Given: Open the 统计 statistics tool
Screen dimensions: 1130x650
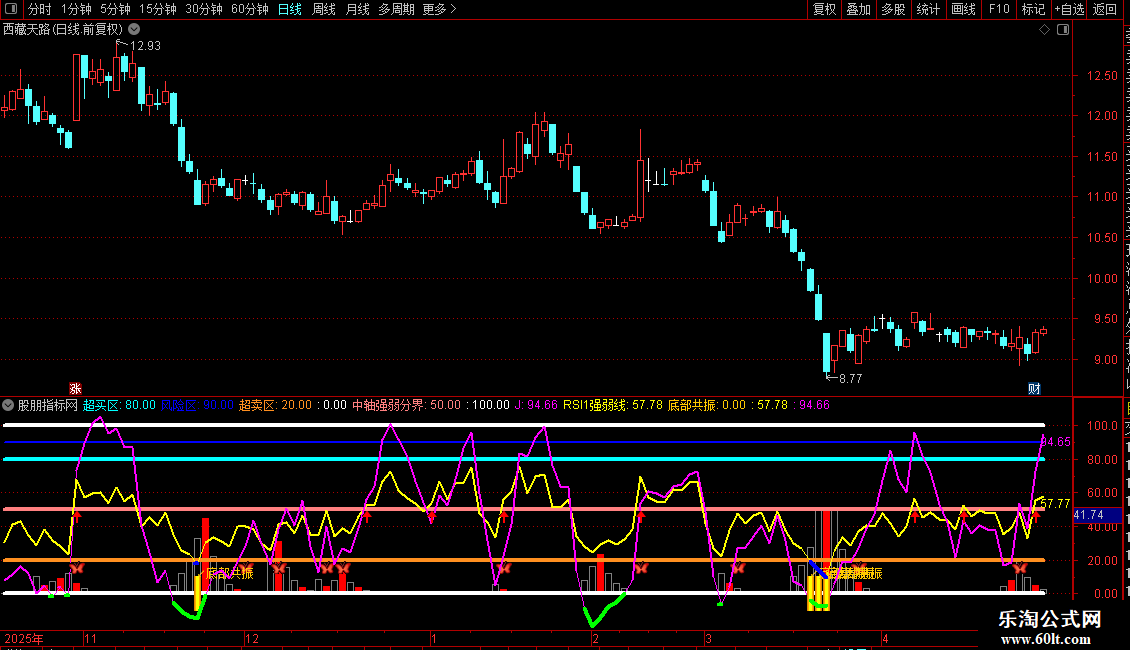Looking at the screenshot, I should pos(927,9).
